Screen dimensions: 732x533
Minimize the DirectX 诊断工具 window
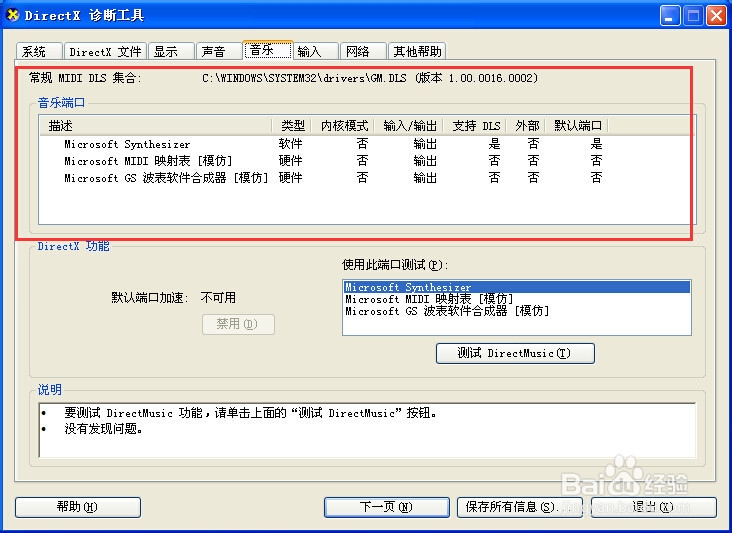point(670,16)
